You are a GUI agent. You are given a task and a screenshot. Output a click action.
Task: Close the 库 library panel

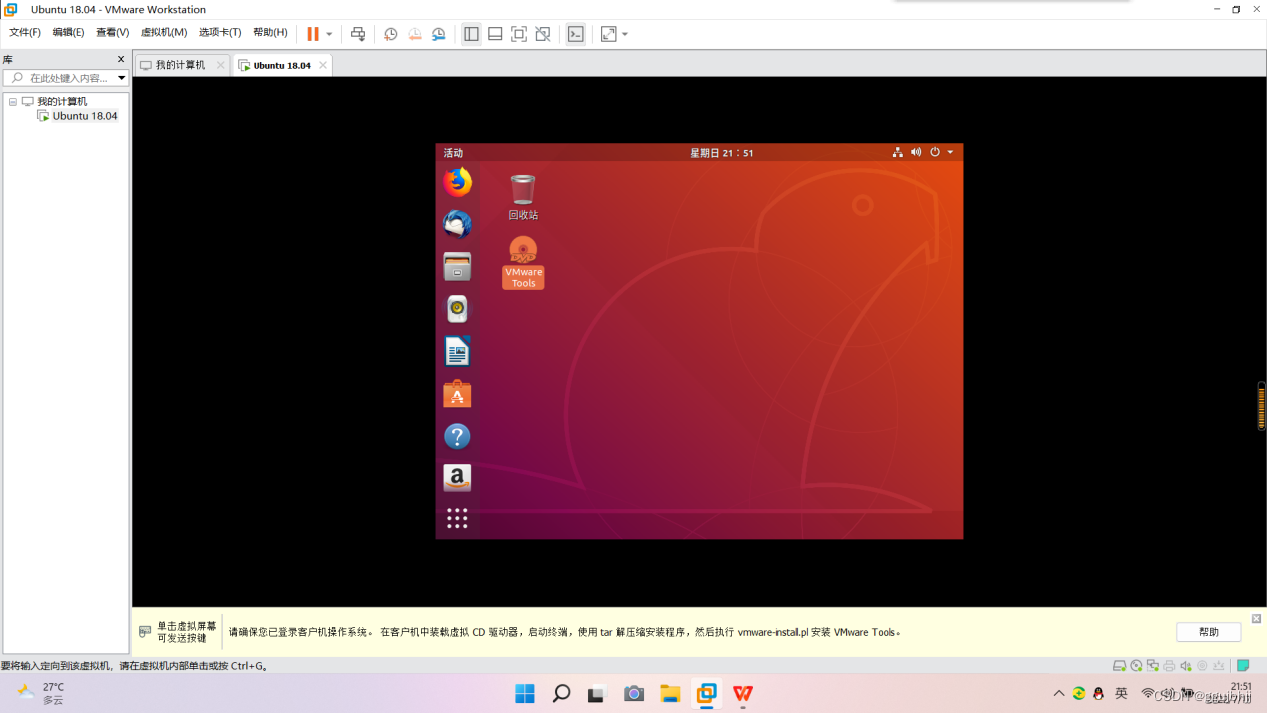(121, 59)
